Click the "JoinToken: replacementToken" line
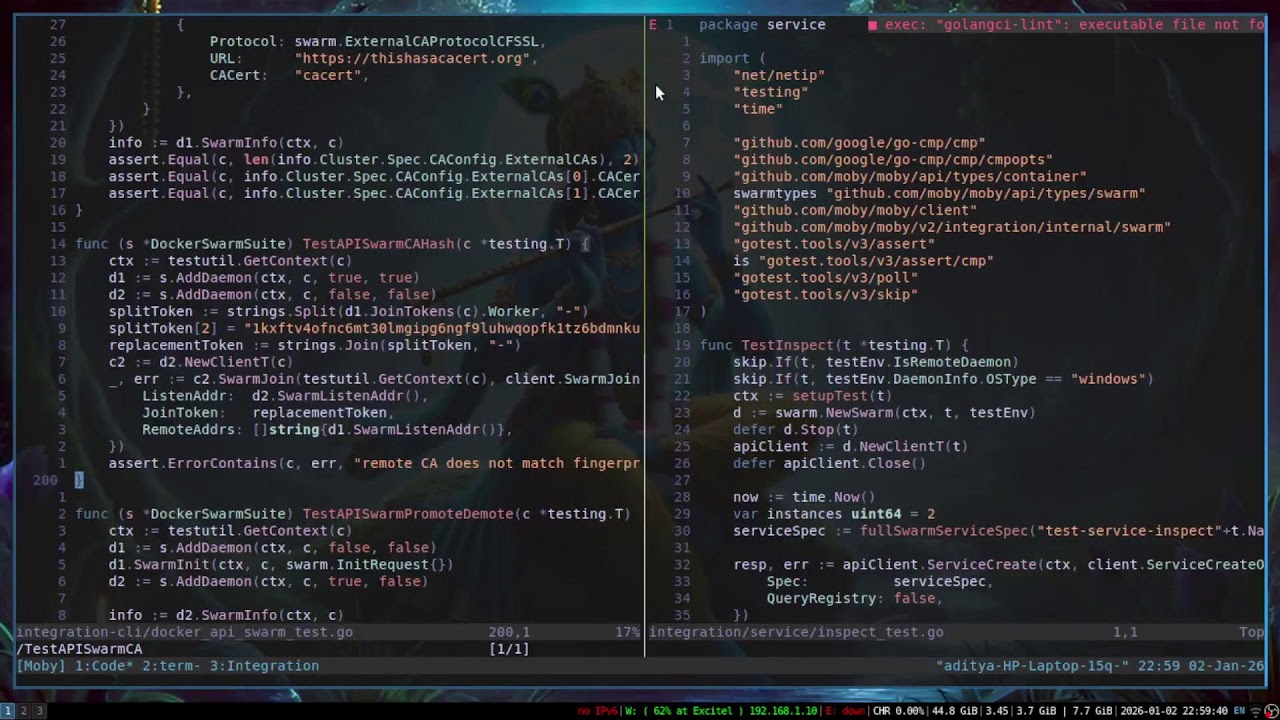 268,412
